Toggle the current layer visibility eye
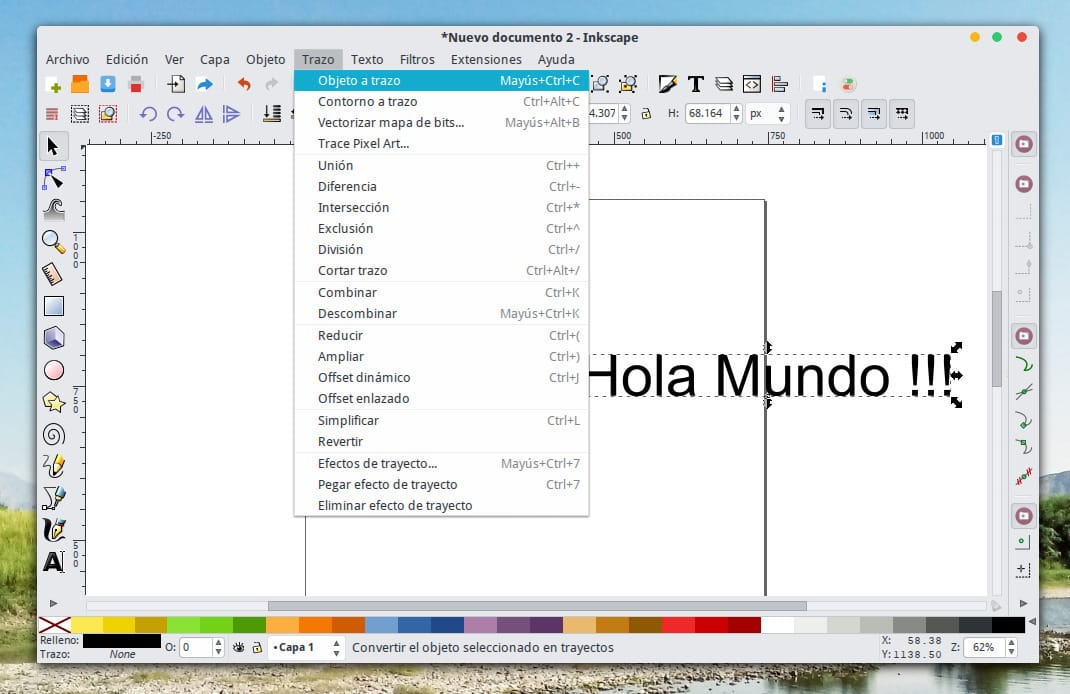 (240, 648)
